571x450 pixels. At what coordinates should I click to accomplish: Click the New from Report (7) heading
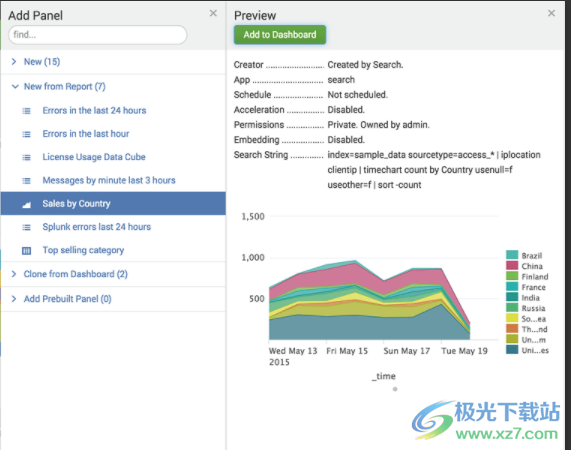[65, 86]
